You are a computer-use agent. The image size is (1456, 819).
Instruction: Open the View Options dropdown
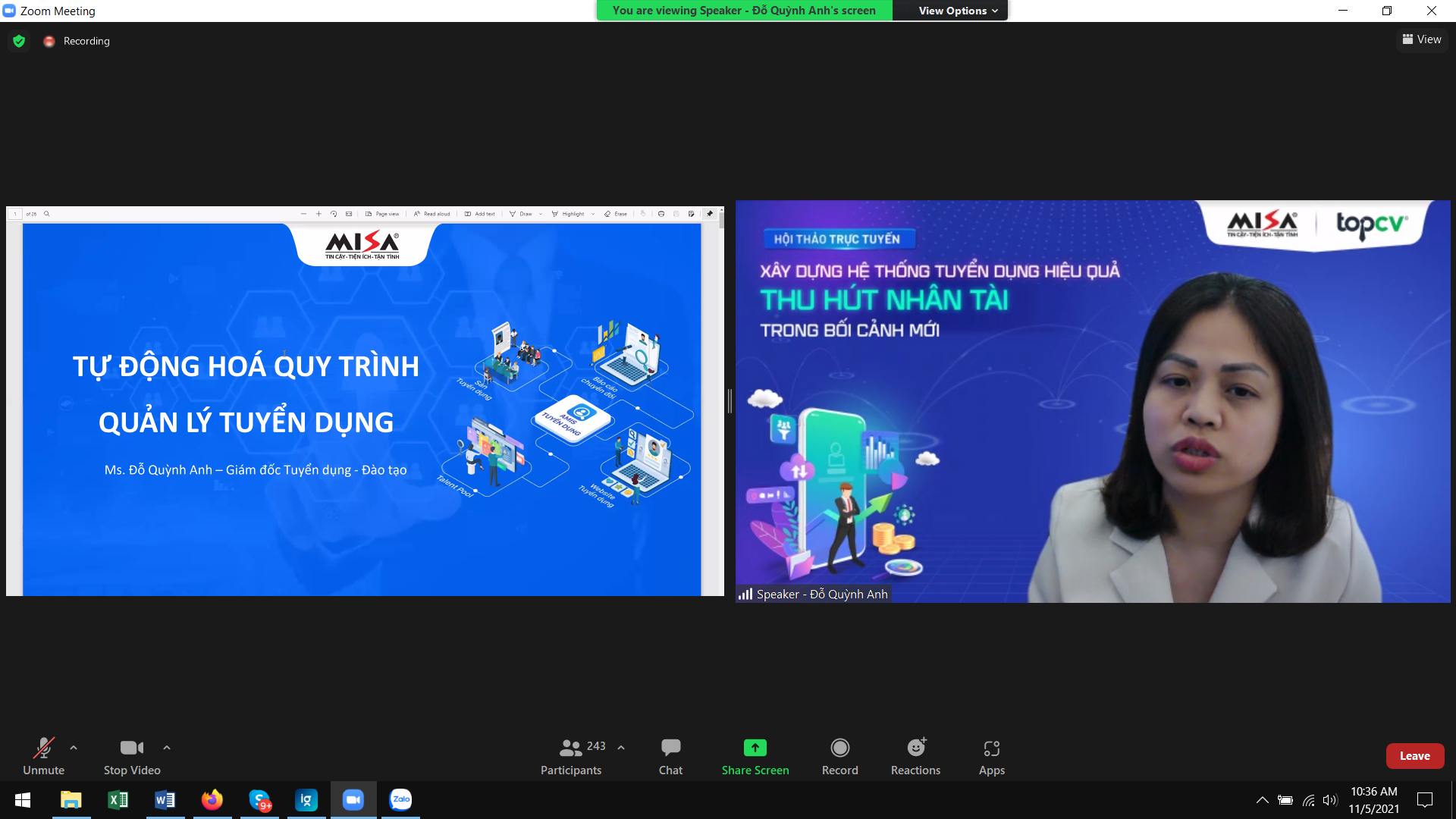tap(957, 11)
